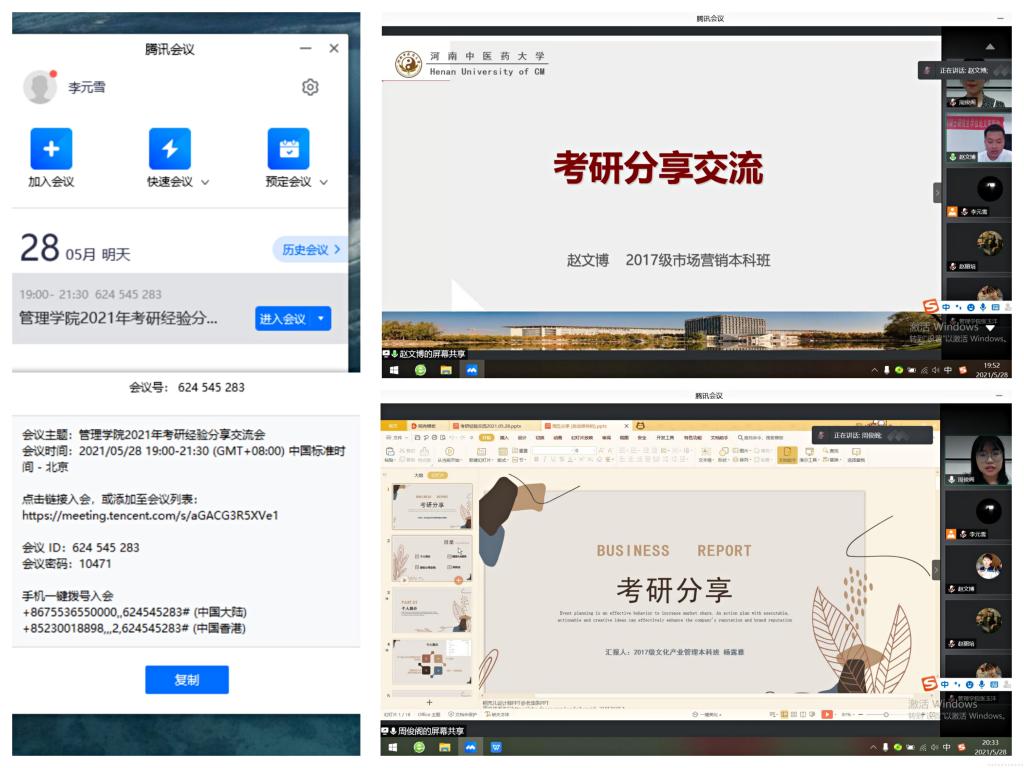This screenshot has height=768, width=1024.
Task: Click the 李元雪 profile avatar
Action: 40,87
